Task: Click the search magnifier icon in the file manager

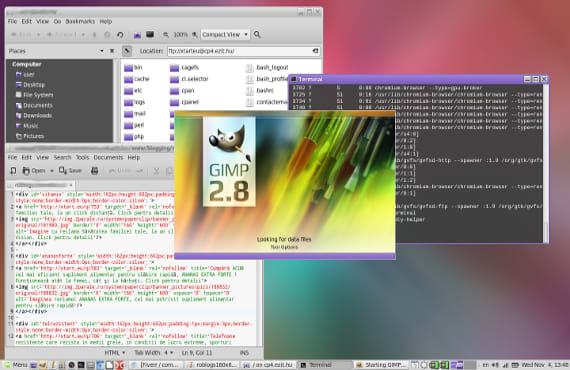Action: point(257,35)
